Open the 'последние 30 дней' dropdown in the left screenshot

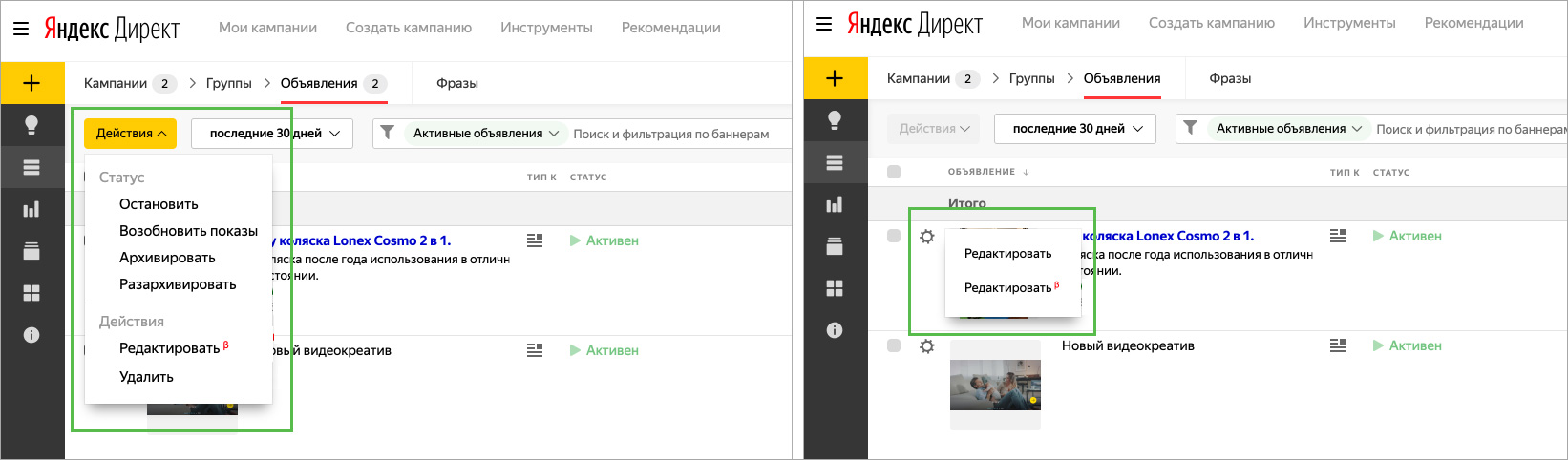coord(272,134)
